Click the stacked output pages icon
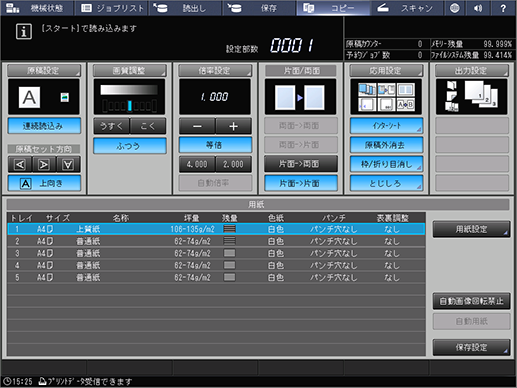The image size is (517, 388). (481, 95)
